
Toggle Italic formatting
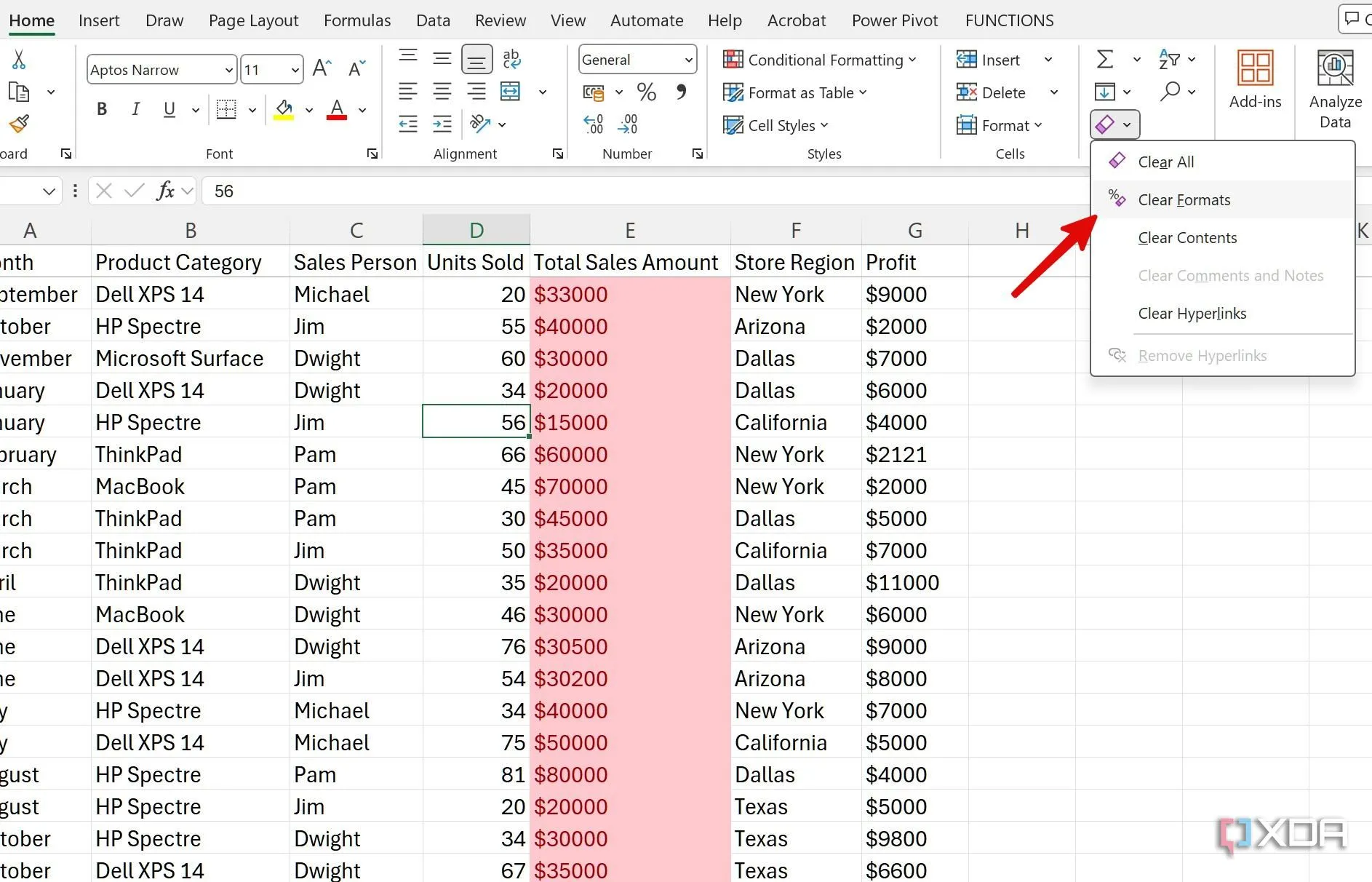(135, 109)
